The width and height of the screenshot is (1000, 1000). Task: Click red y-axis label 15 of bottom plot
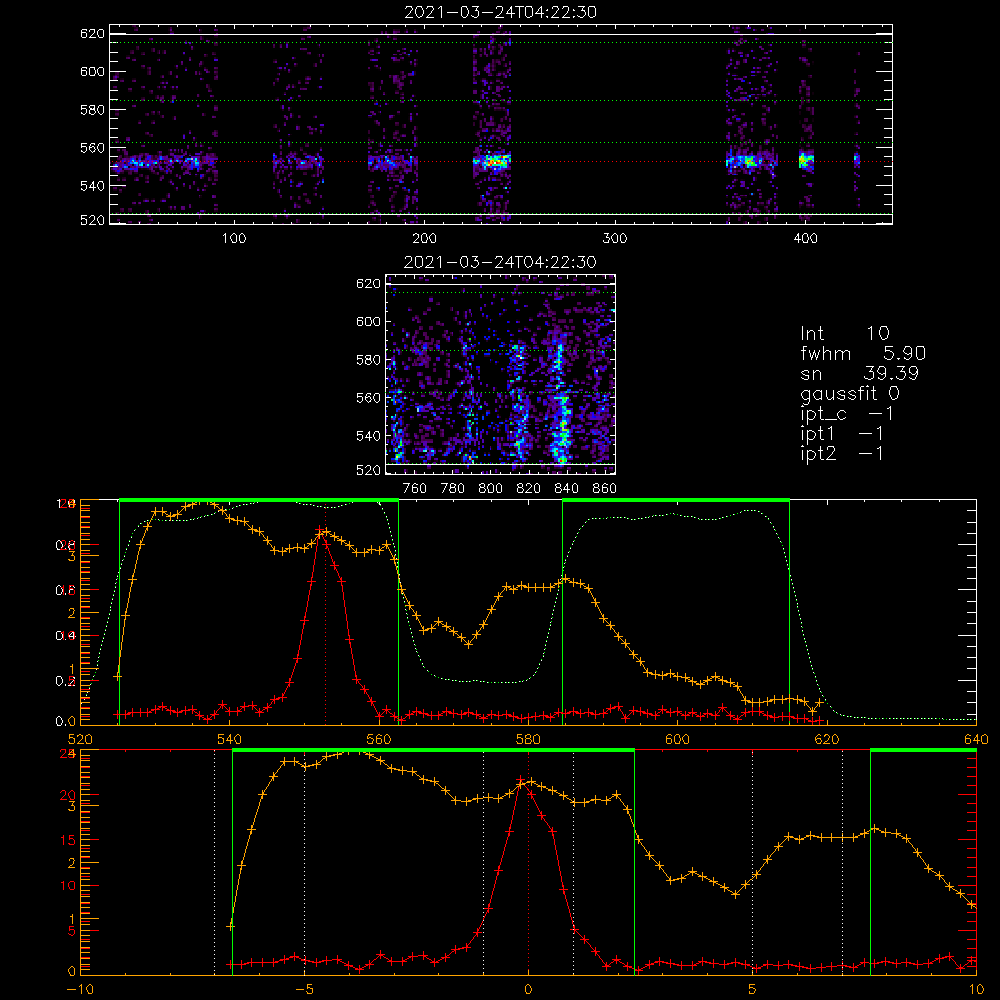[68, 841]
